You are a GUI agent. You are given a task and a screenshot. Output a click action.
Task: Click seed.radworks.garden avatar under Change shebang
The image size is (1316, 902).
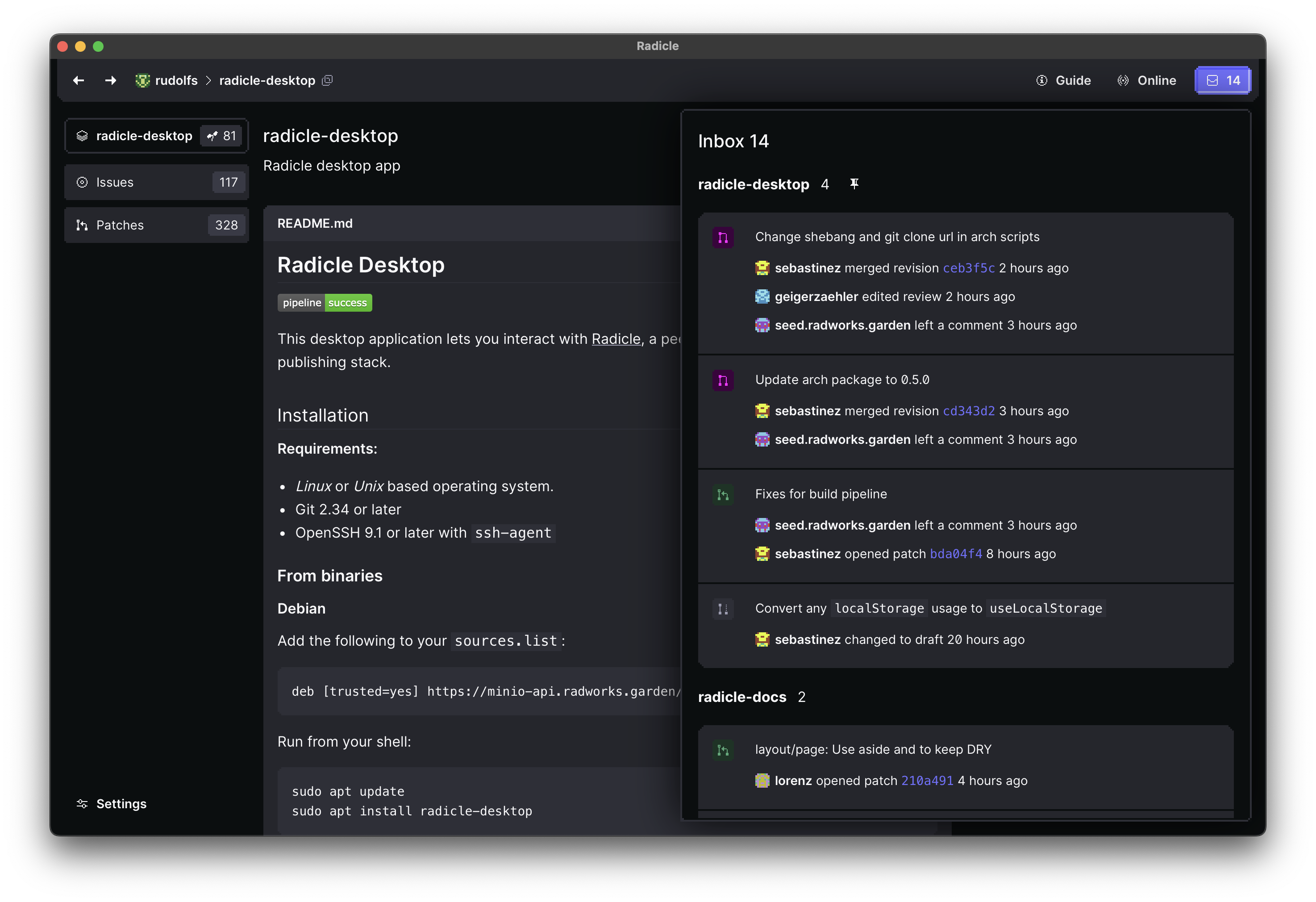pyautogui.click(x=762, y=325)
